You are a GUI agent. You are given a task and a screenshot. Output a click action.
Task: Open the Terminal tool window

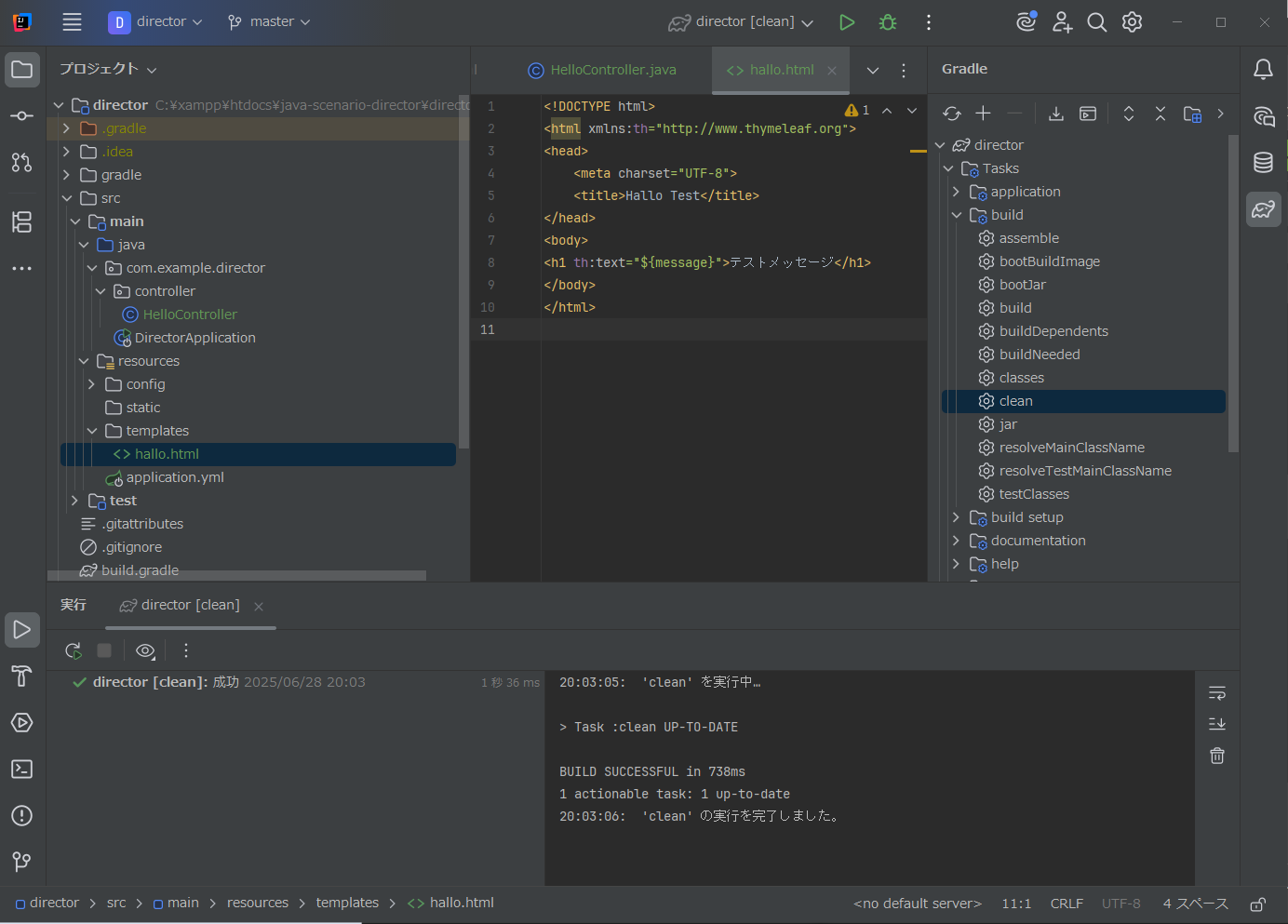click(21, 769)
